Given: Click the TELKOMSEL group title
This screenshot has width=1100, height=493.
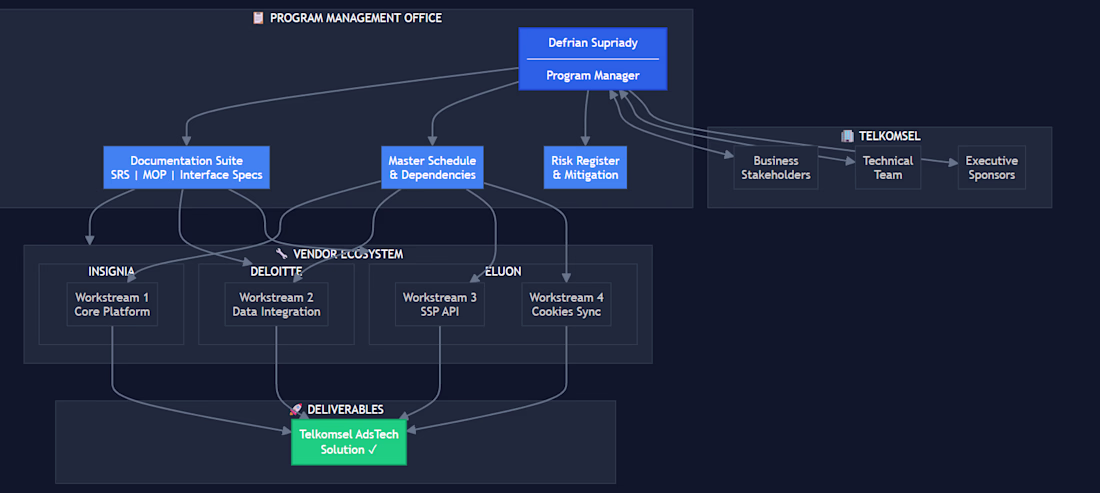Looking at the screenshot, I should 890,135.
